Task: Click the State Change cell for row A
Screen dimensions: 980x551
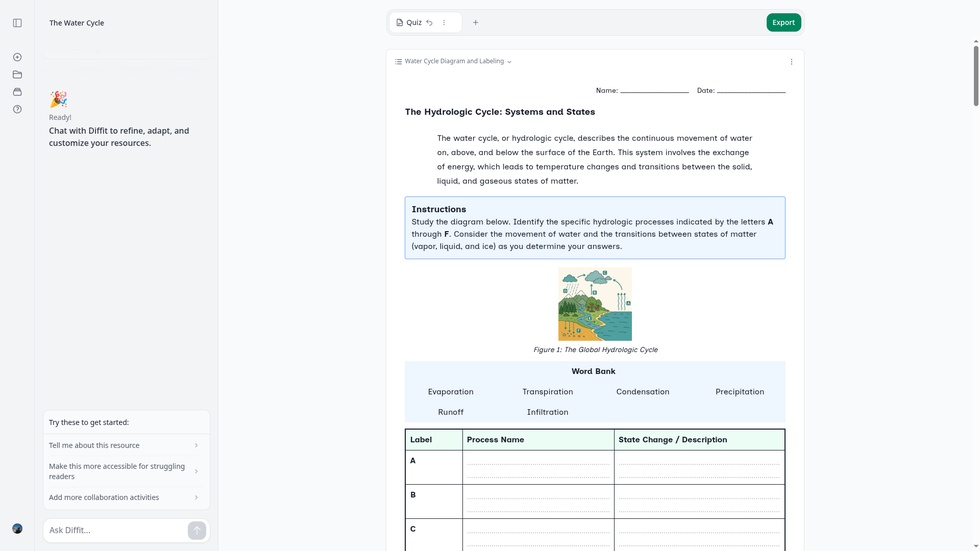Action: 699,467
